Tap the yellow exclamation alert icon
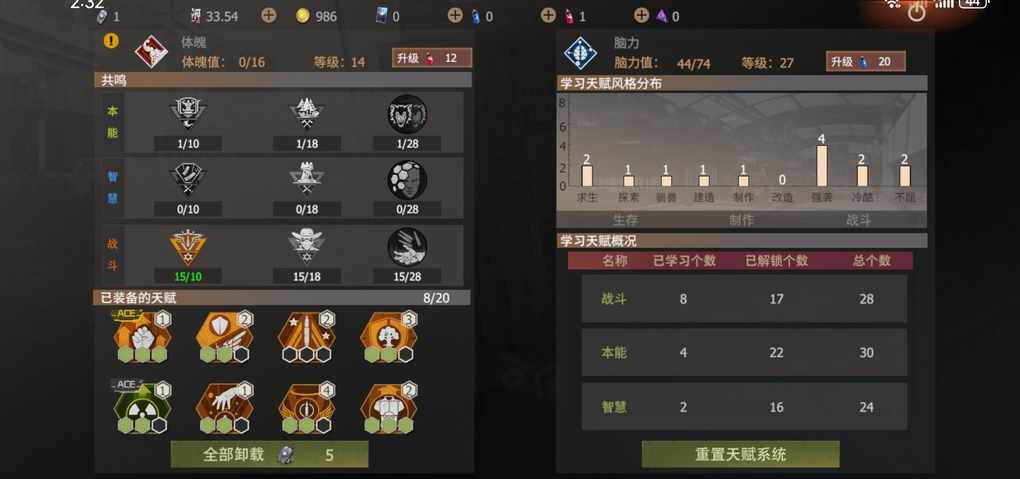 [111, 40]
